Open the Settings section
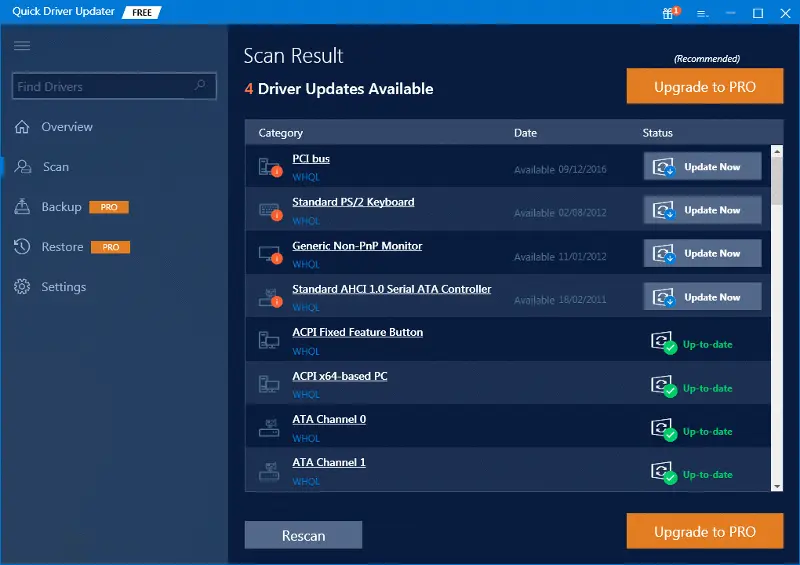800x565 pixels. 64,287
